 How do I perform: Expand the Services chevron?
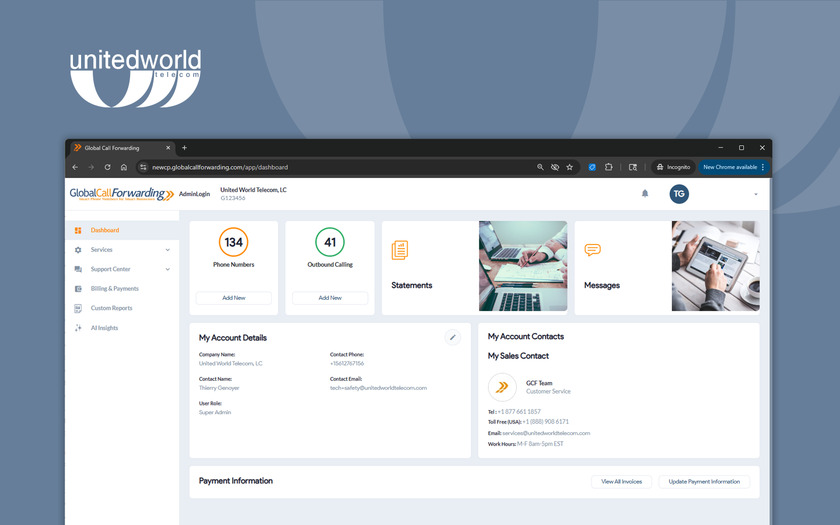(x=168, y=250)
